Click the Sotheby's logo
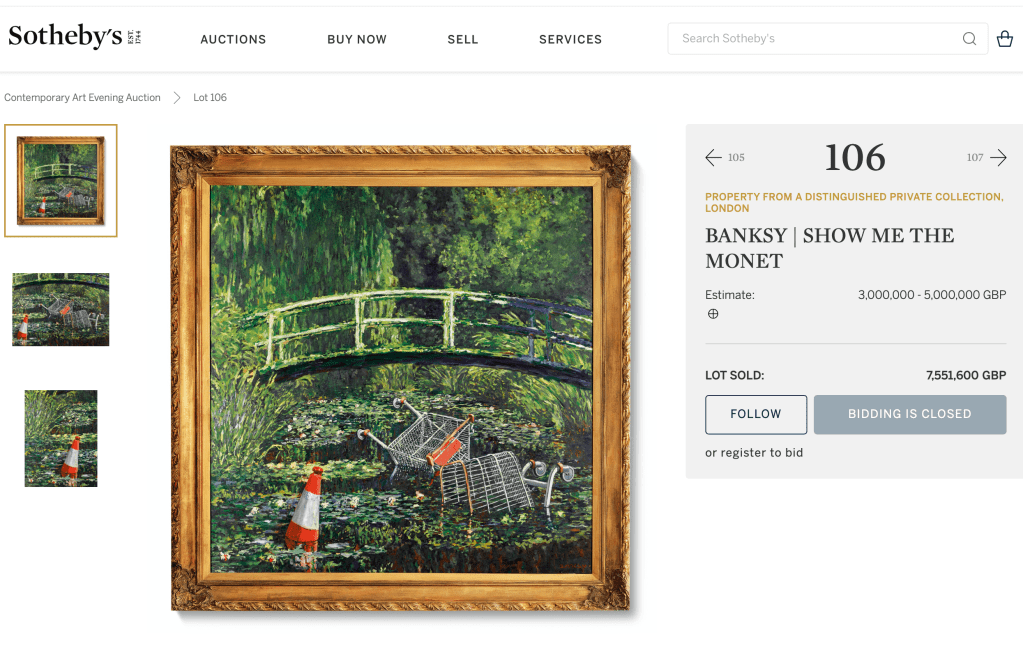The width and height of the screenshot is (1023, 671). [74, 37]
